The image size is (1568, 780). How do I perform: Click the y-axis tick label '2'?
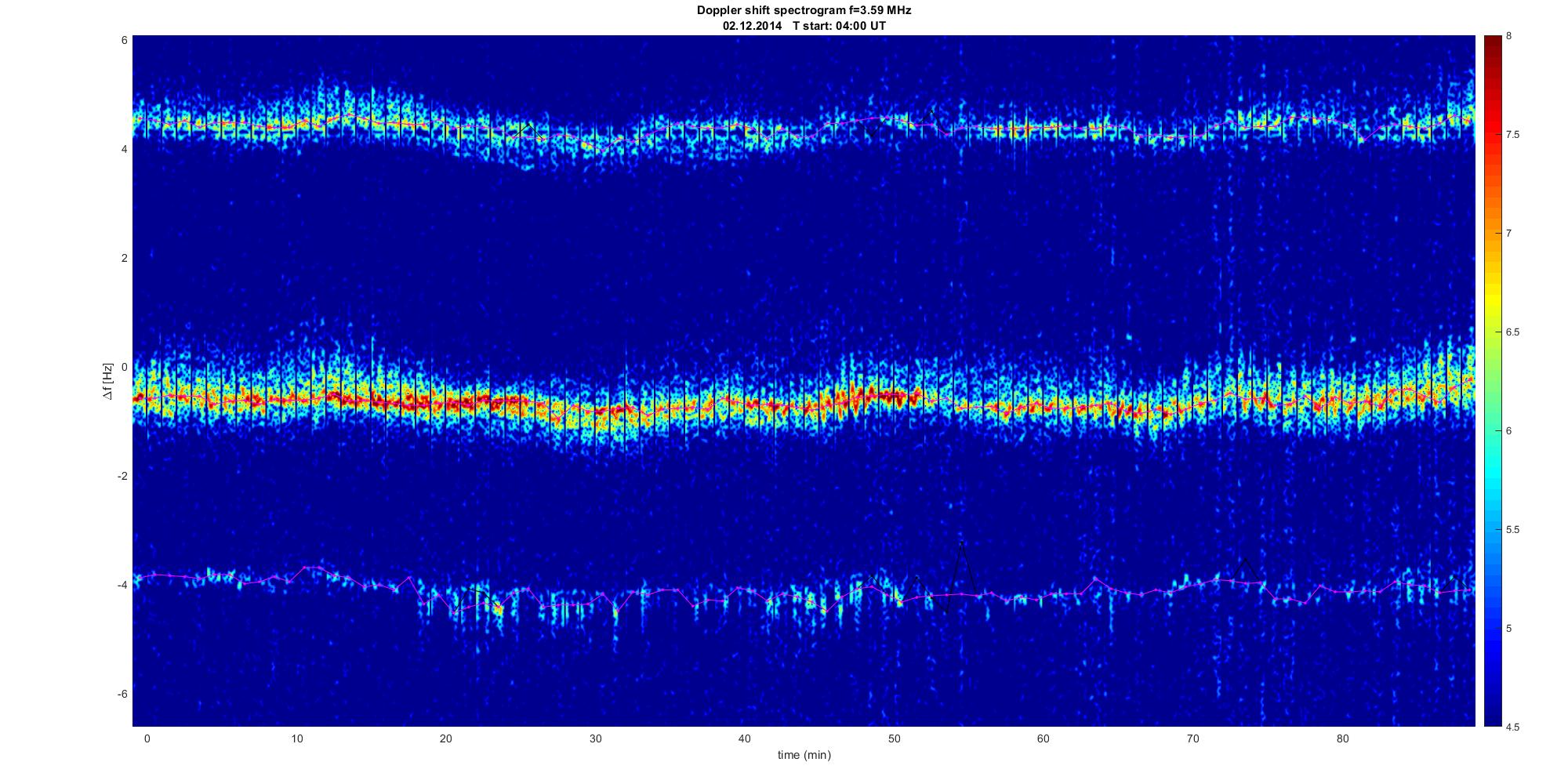pos(125,258)
